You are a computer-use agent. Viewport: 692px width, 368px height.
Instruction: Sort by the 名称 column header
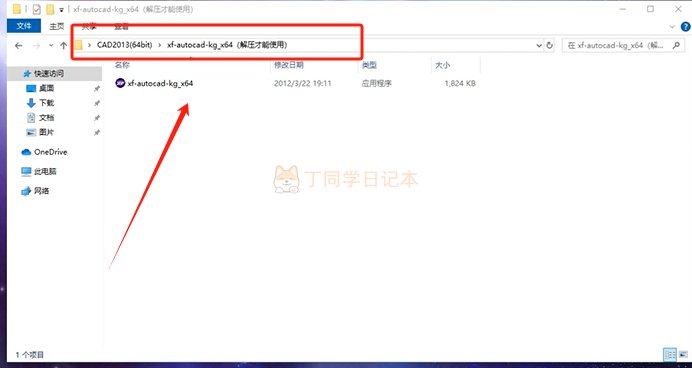122,65
